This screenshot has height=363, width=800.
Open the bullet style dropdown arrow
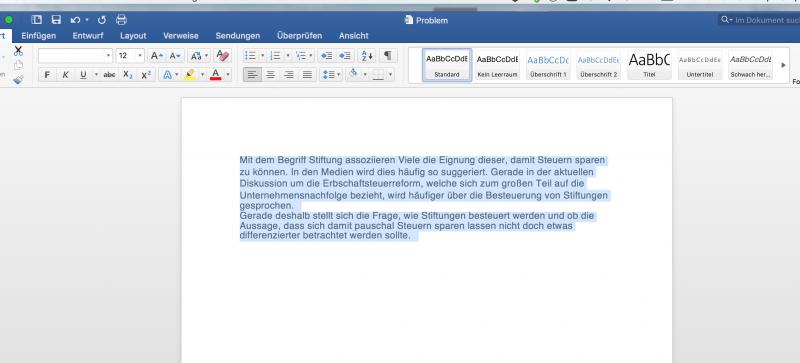262,56
